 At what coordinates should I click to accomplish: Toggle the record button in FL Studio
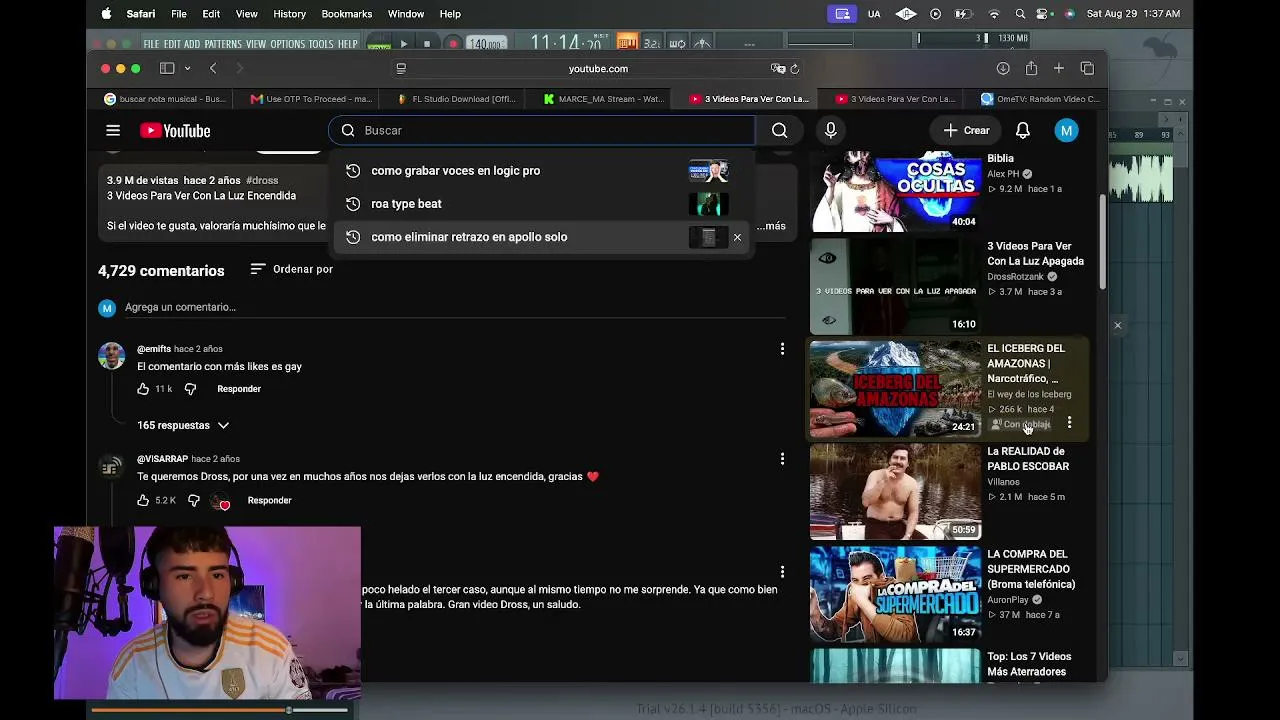coord(453,44)
